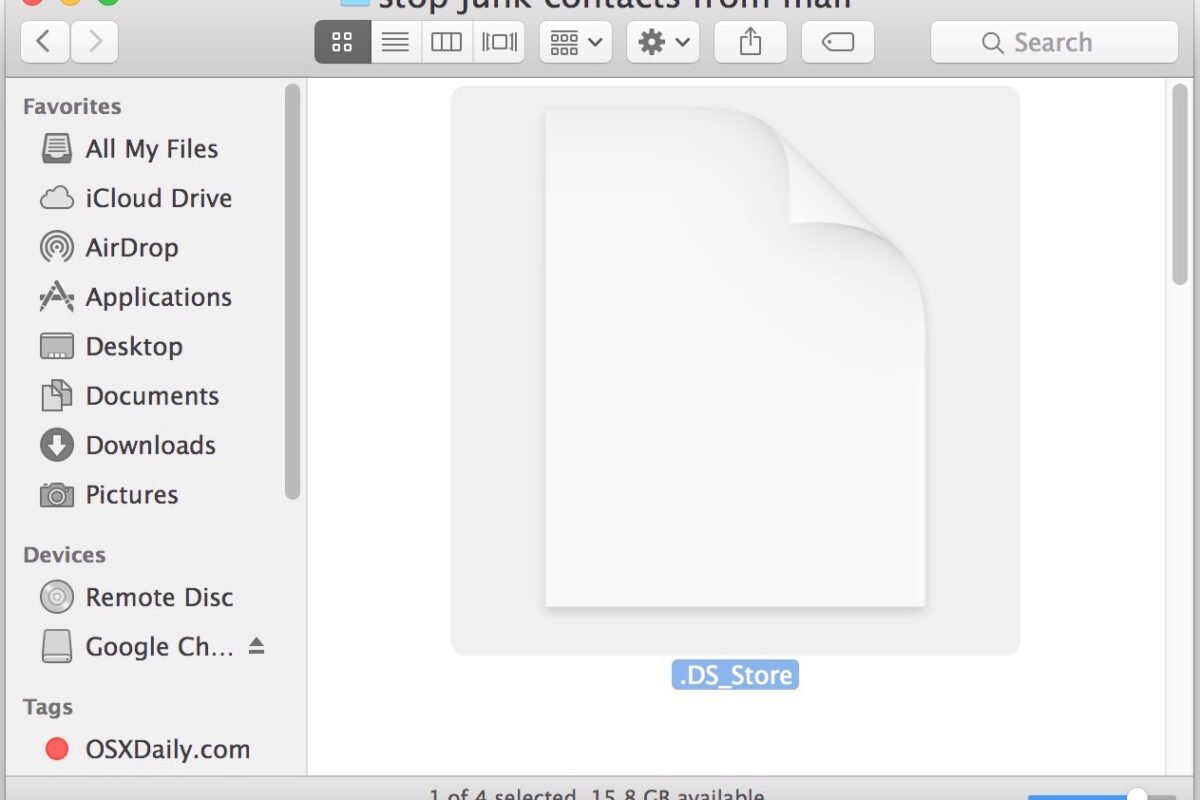Switch to list view
This screenshot has height=800, width=1200.
(396, 42)
